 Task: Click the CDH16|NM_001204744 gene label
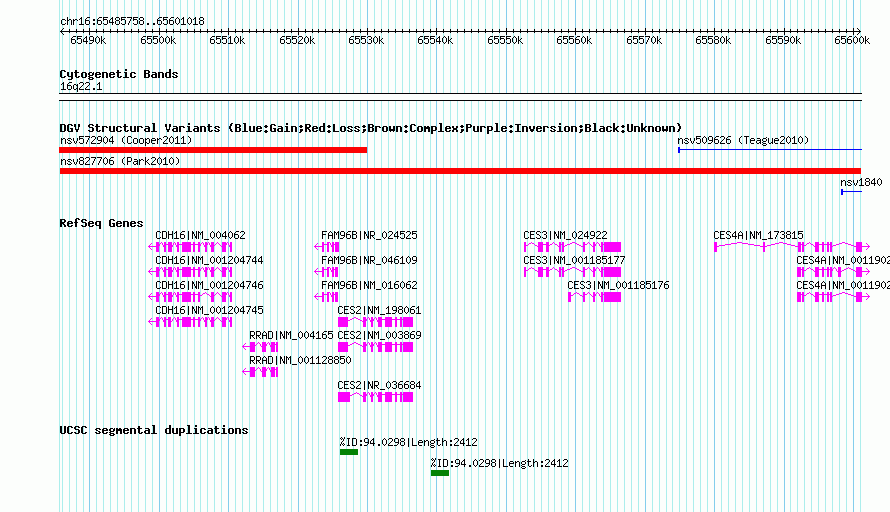209,260
